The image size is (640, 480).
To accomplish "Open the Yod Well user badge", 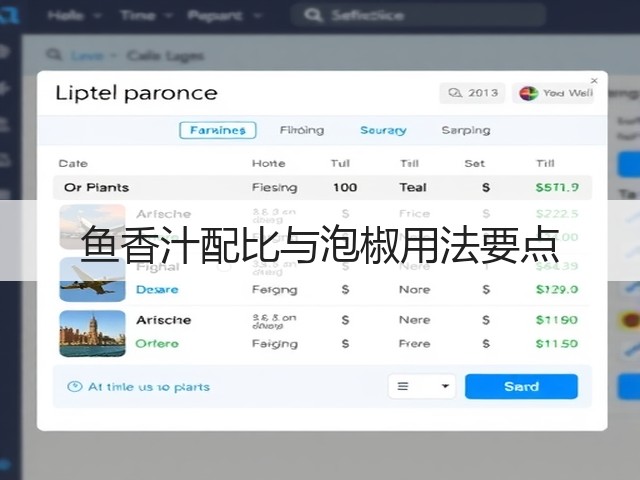I will click(553, 93).
